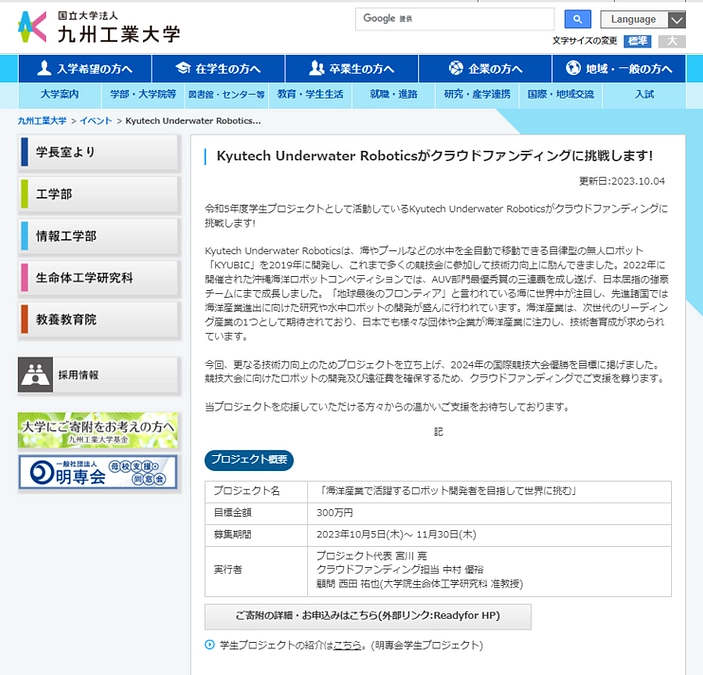This screenshot has width=703, height=675.
Task: Open 教養教育院 sidebar button
Action: click(99, 320)
